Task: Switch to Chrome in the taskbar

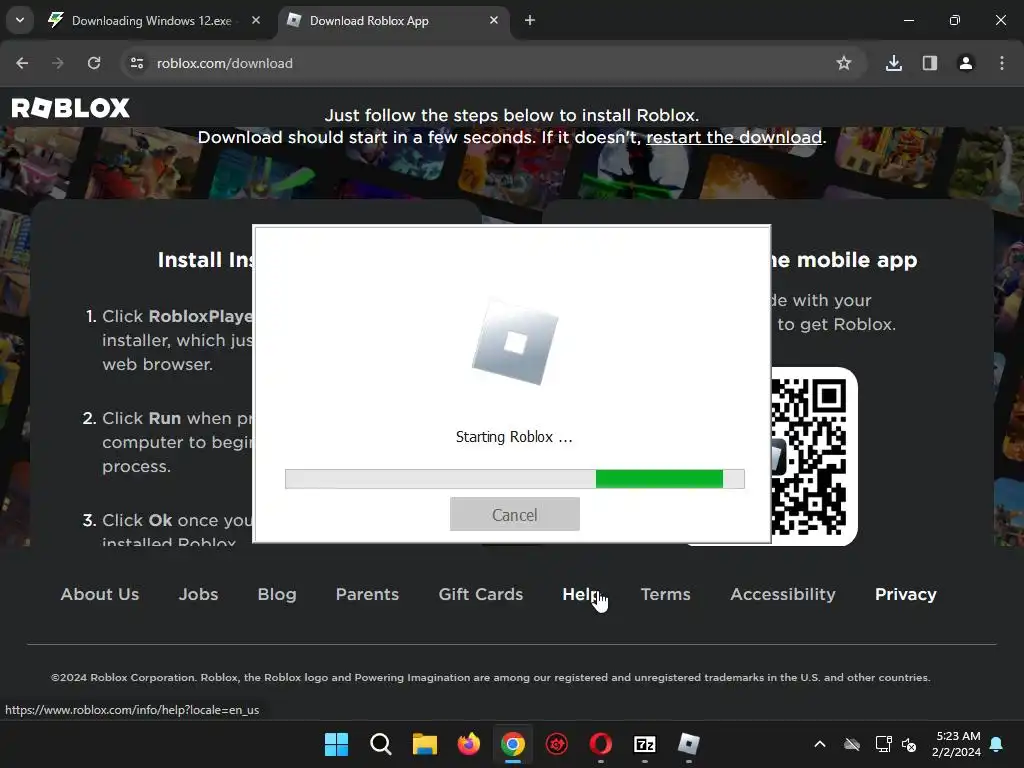Action: tap(513, 744)
